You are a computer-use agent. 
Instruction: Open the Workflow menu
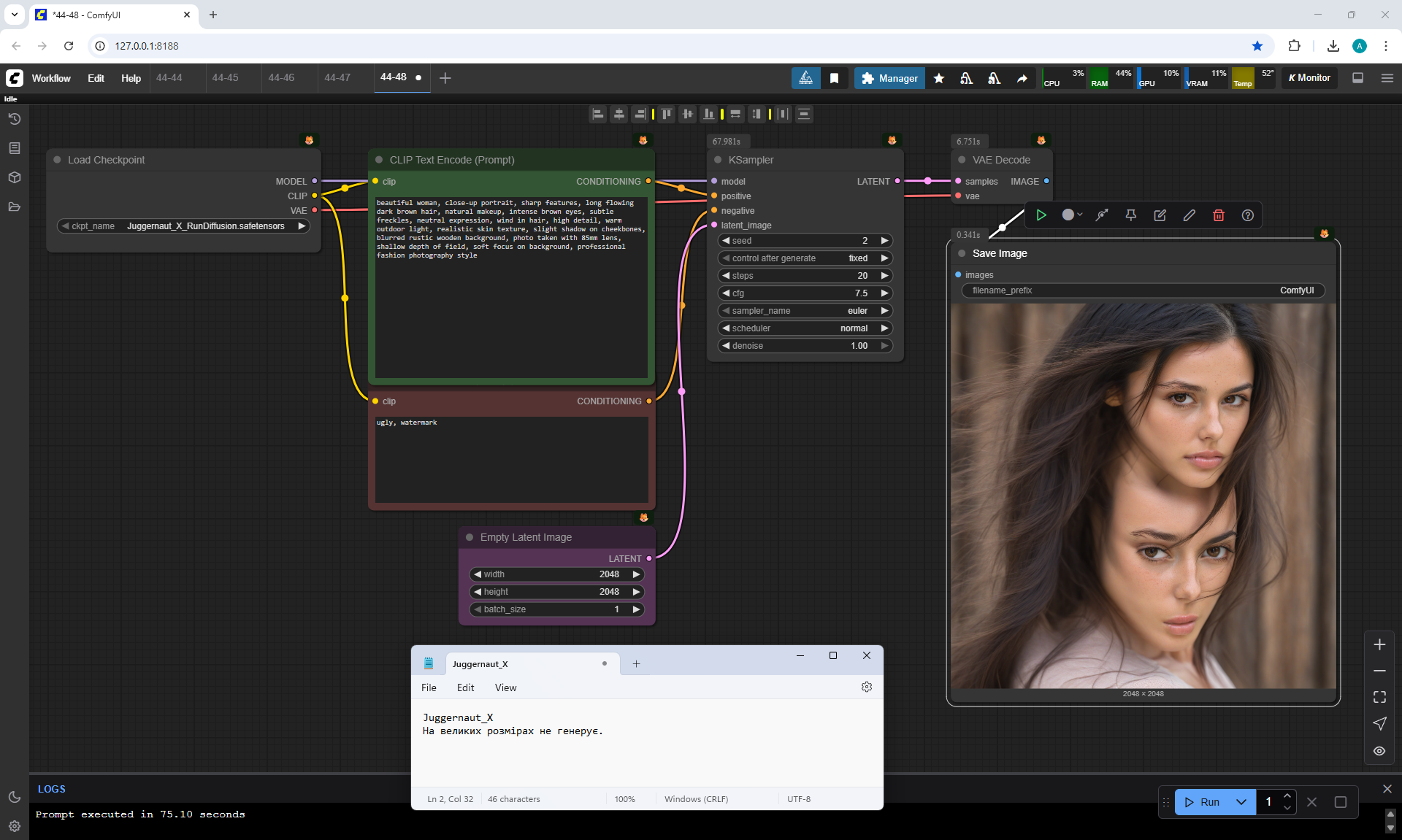[51, 78]
